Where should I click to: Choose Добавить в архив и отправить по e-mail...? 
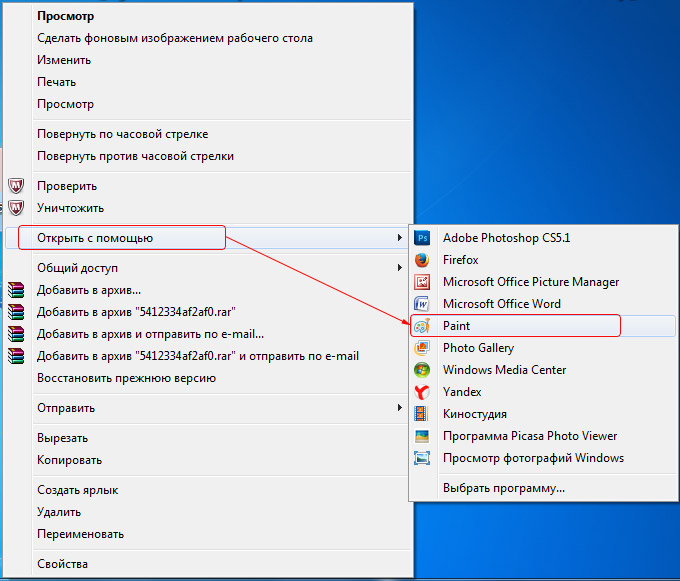(x=150, y=334)
